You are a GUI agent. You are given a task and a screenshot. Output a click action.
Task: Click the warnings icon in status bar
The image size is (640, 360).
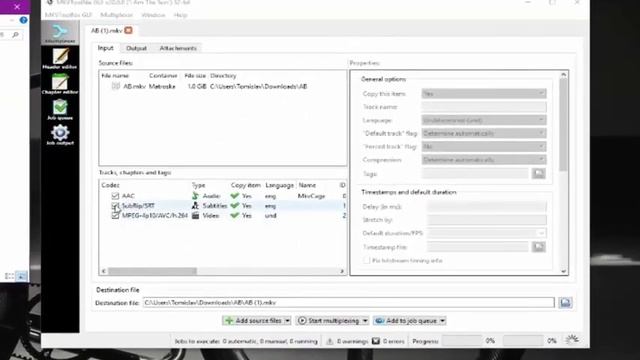(330, 341)
